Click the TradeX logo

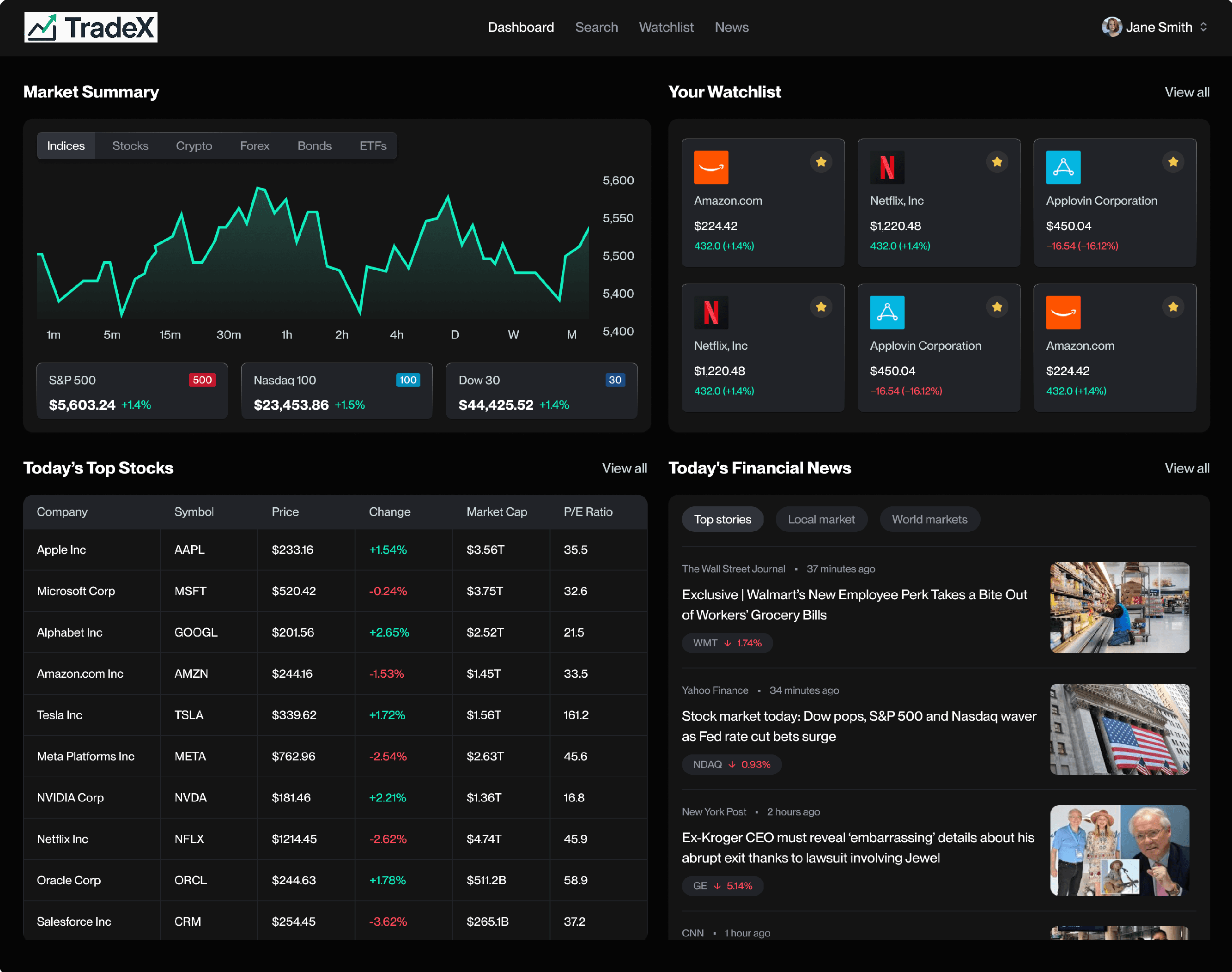[x=91, y=27]
